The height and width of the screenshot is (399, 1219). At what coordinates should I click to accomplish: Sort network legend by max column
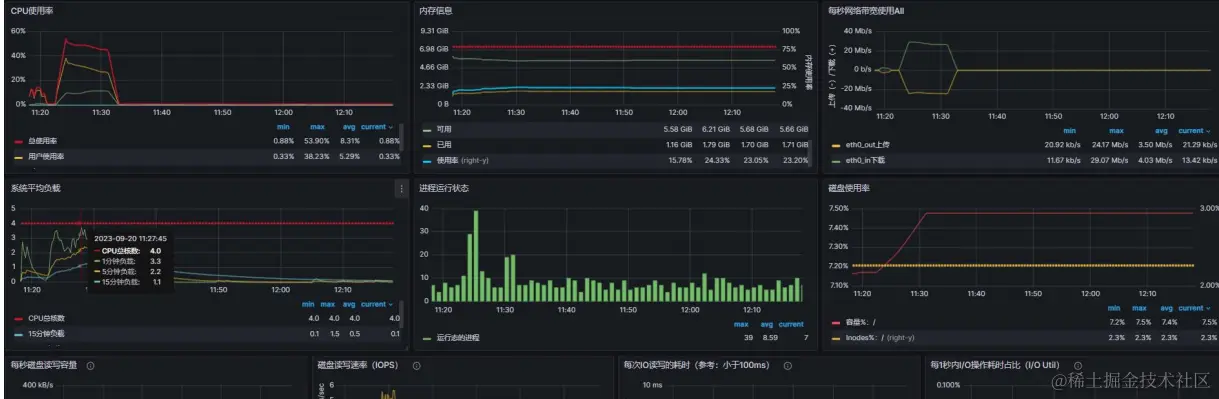tap(1116, 130)
